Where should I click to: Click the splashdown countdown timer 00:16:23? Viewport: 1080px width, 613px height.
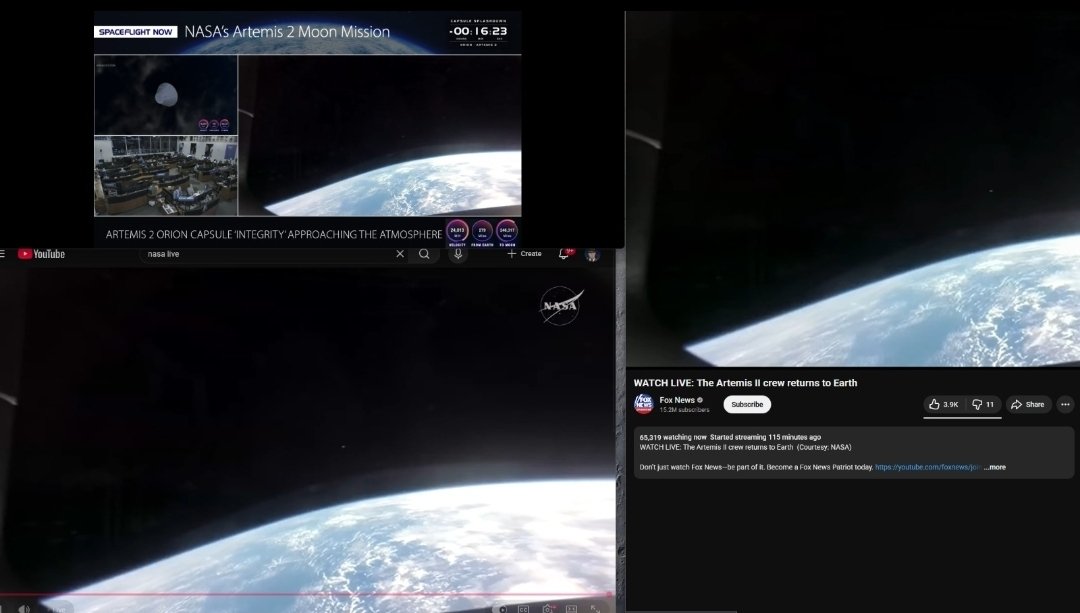point(478,32)
